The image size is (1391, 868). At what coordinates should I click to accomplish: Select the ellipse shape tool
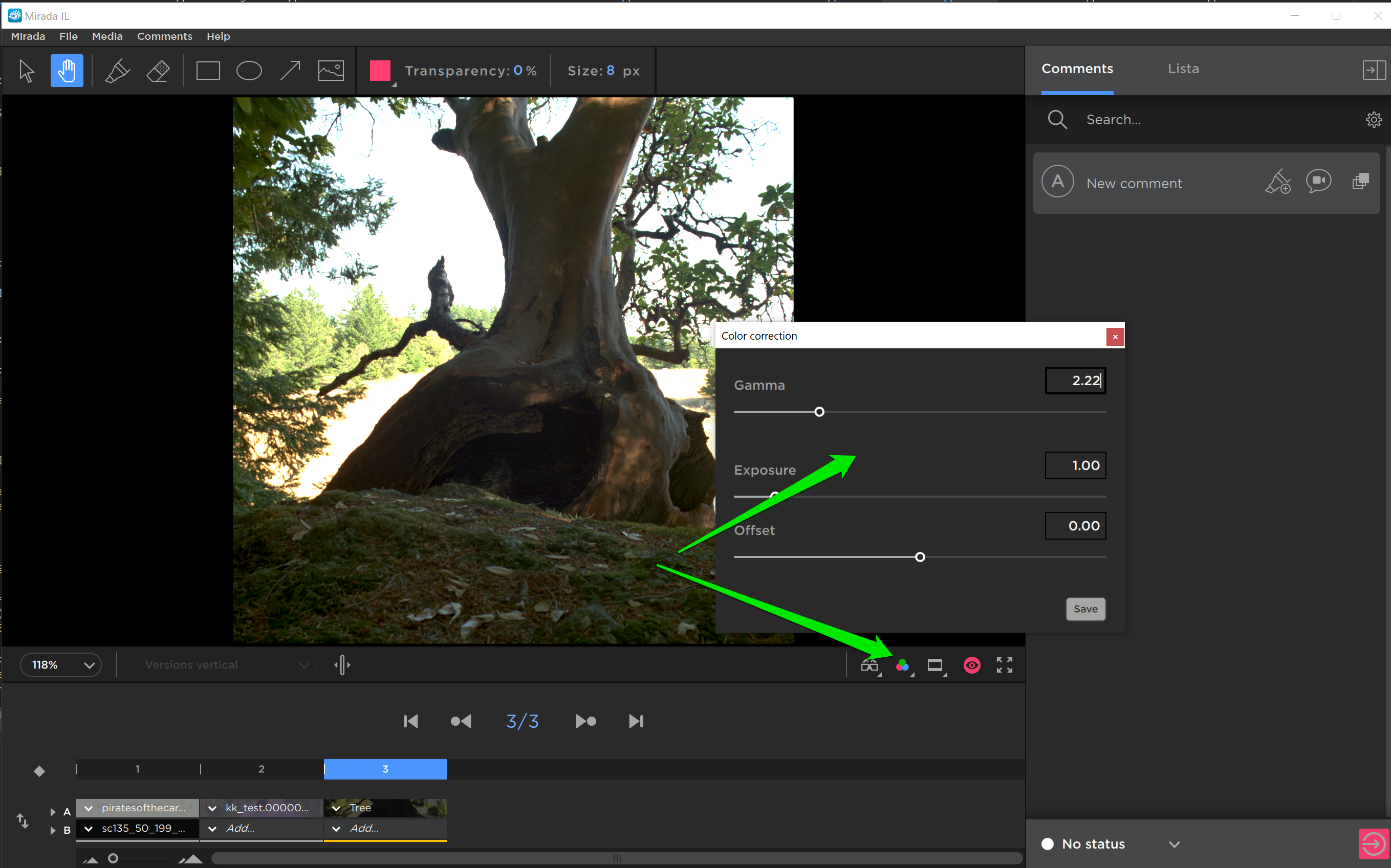click(x=249, y=71)
